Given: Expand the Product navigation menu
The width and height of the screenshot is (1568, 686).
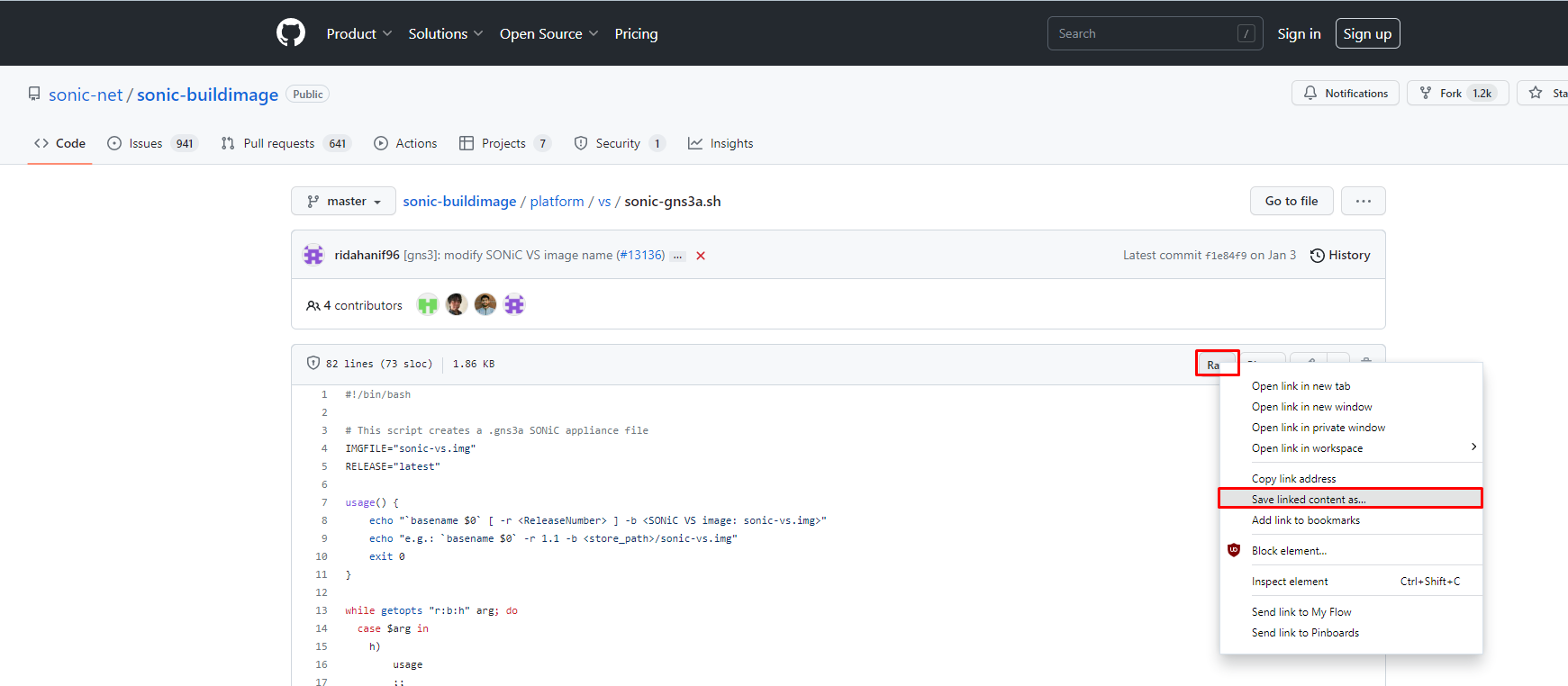Looking at the screenshot, I should (x=358, y=33).
